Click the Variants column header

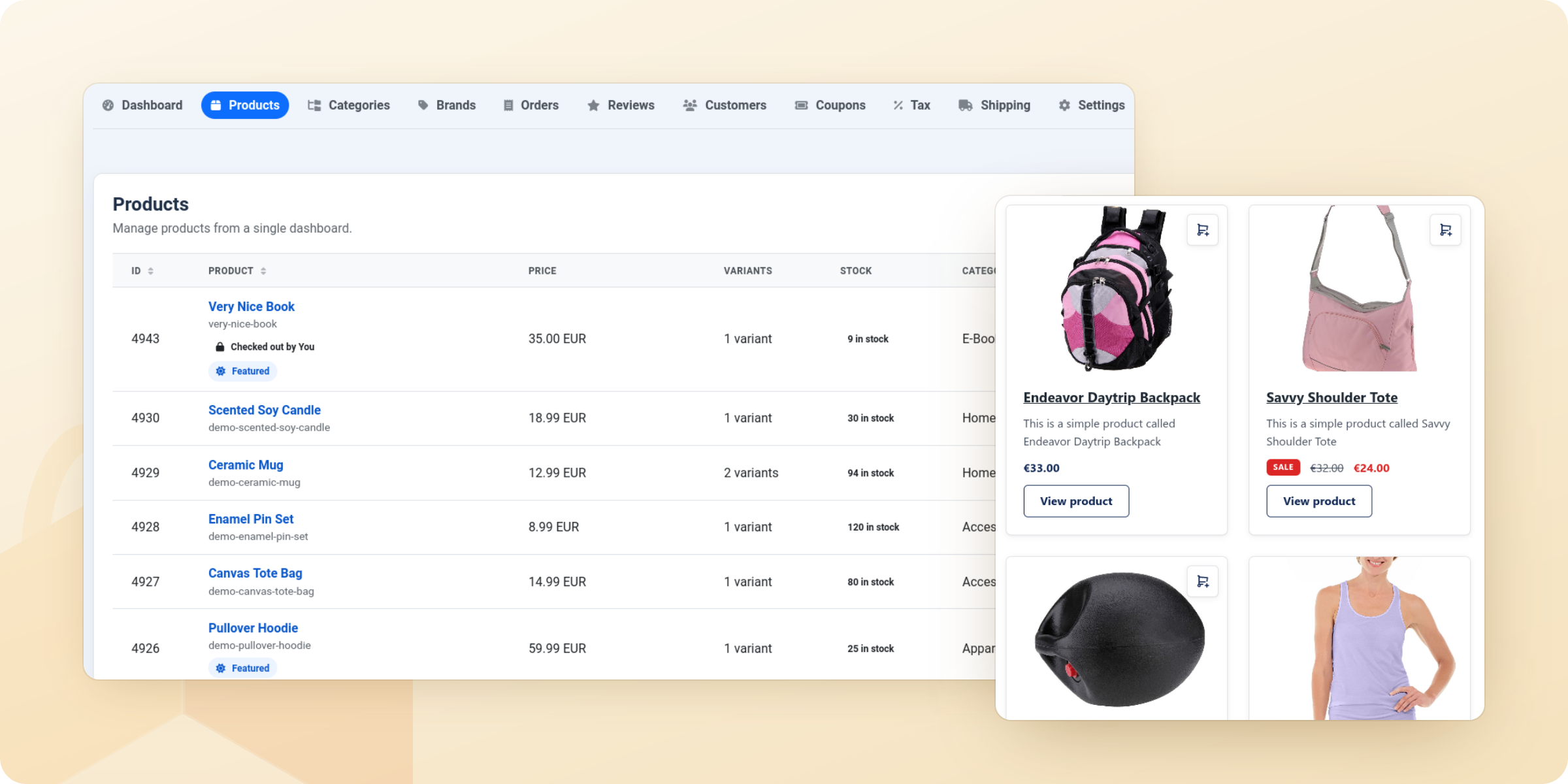pos(747,270)
